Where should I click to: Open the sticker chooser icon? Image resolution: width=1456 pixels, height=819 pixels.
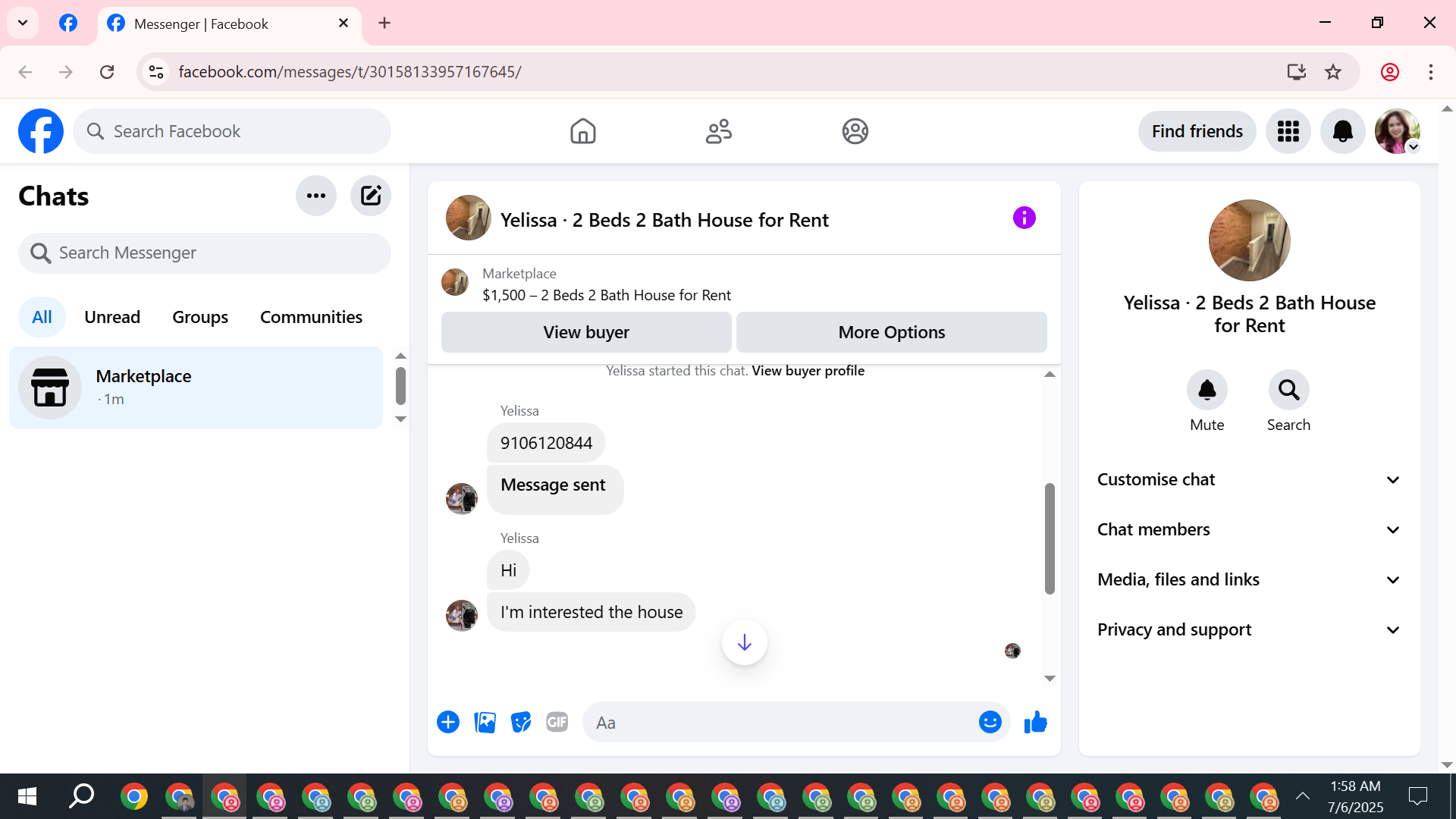(521, 723)
